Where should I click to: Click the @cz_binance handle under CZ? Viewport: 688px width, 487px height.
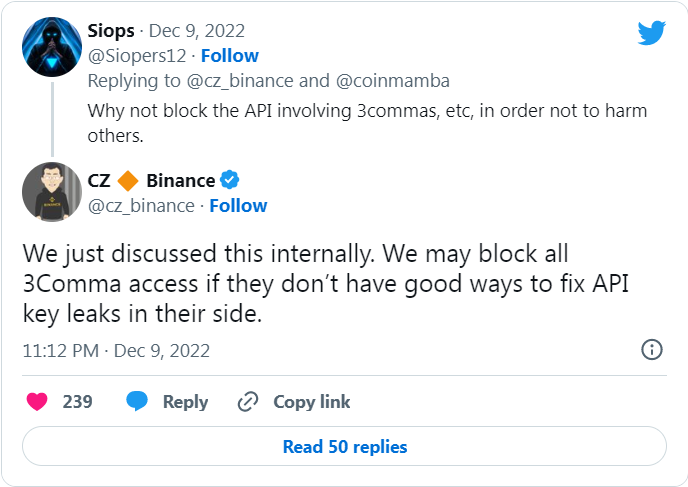click(x=141, y=205)
